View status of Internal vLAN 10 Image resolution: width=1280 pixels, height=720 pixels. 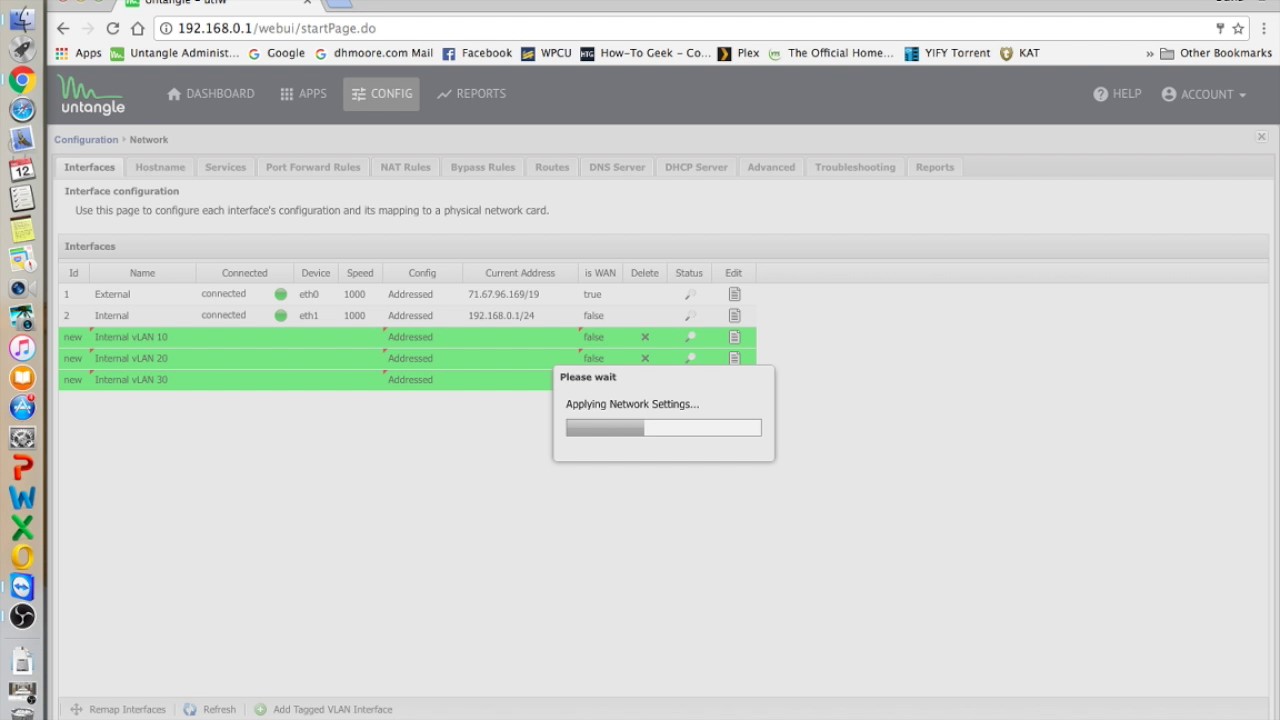point(690,337)
